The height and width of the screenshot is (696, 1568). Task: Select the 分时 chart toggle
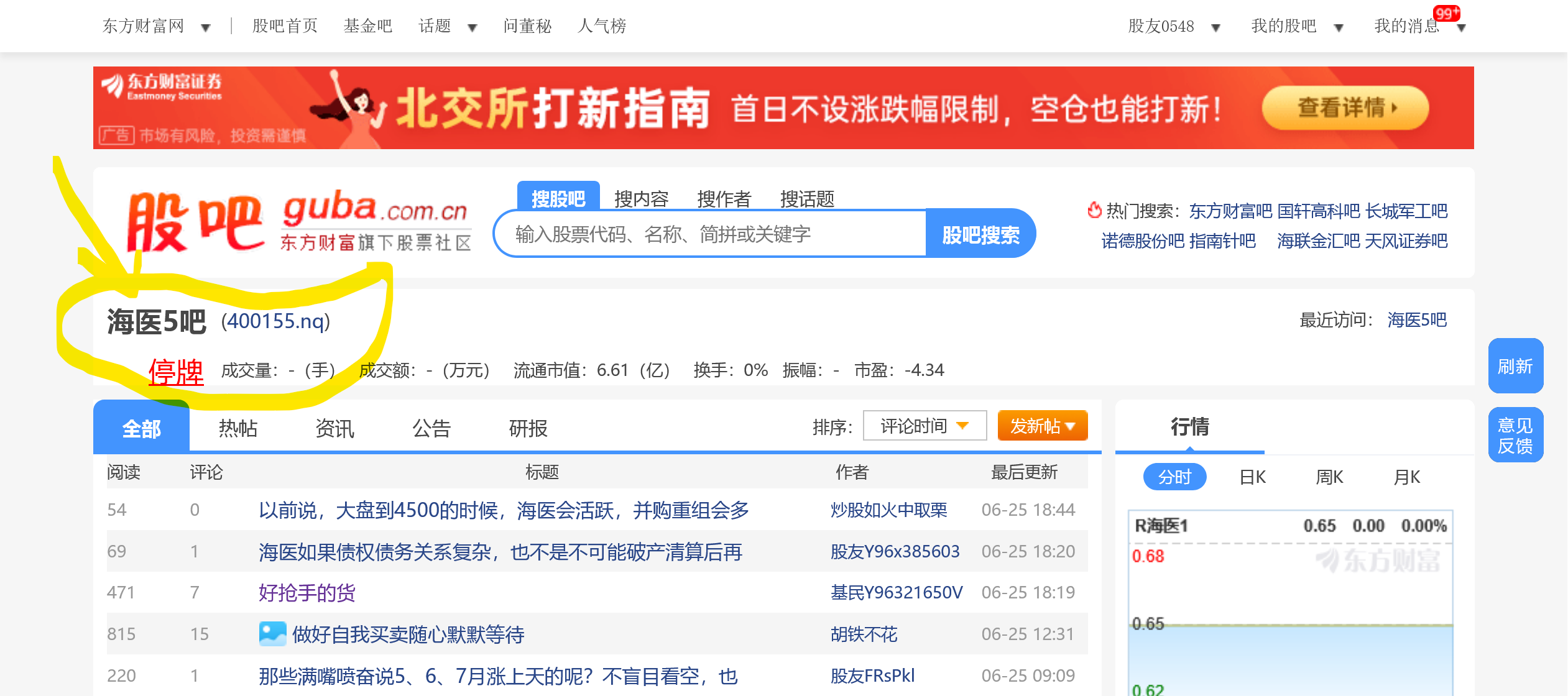1174,477
